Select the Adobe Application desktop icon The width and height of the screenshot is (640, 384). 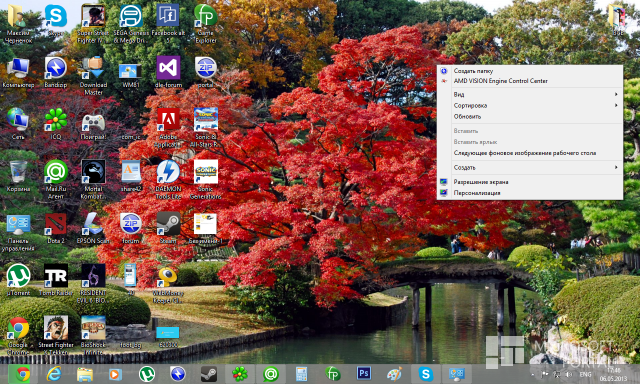click(x=168, y=128)
